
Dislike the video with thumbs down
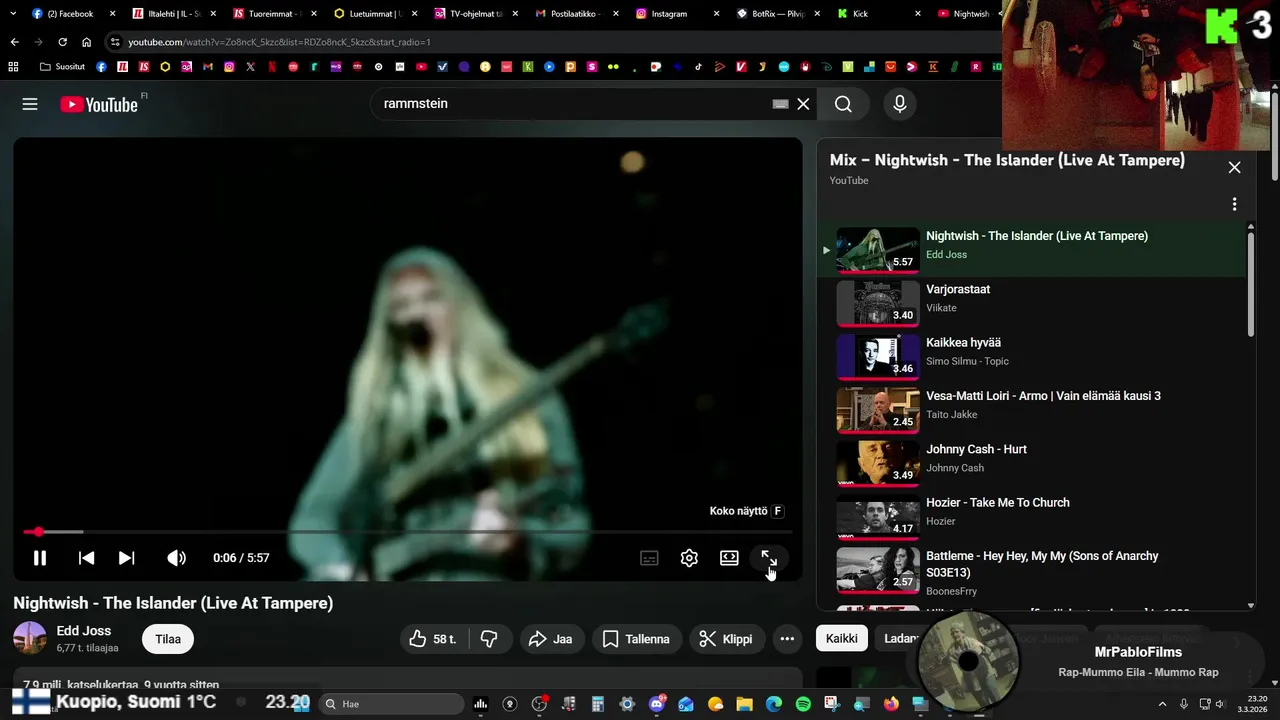tap(489, 639)
